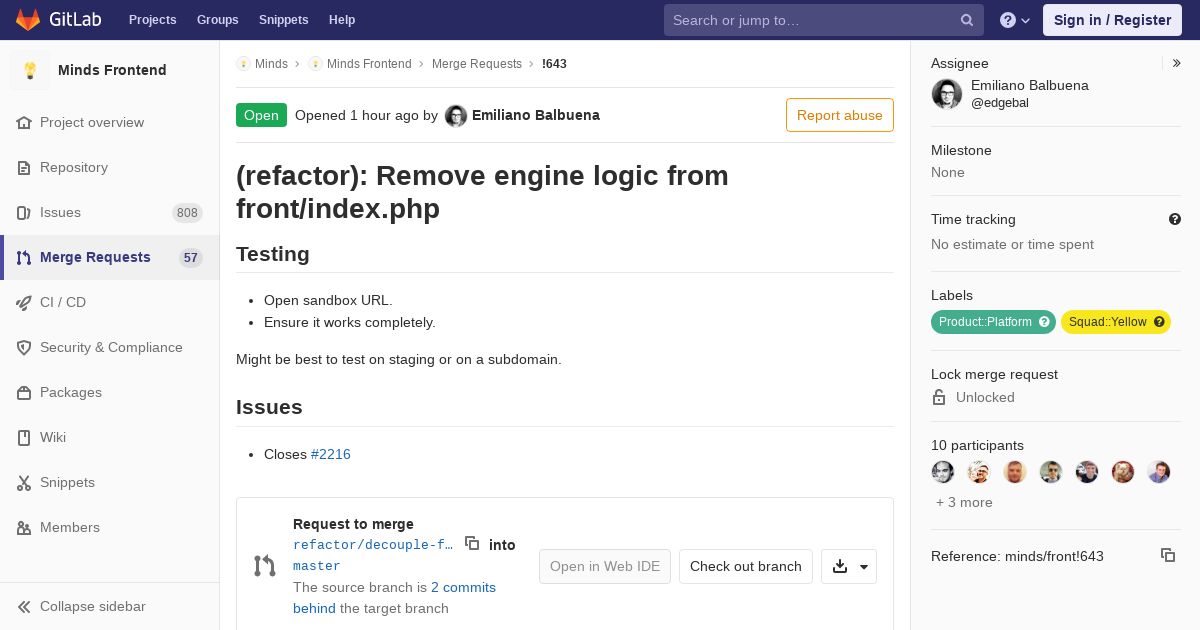Click the GitLab fox logo
The image size is (1200, 630).
28,20
